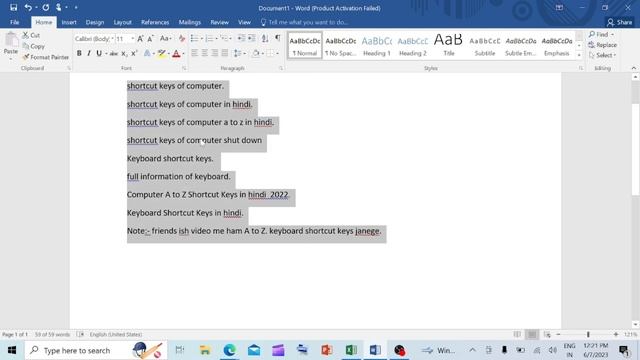Open the File tab

pyautogui.click(x=15, y=22)
